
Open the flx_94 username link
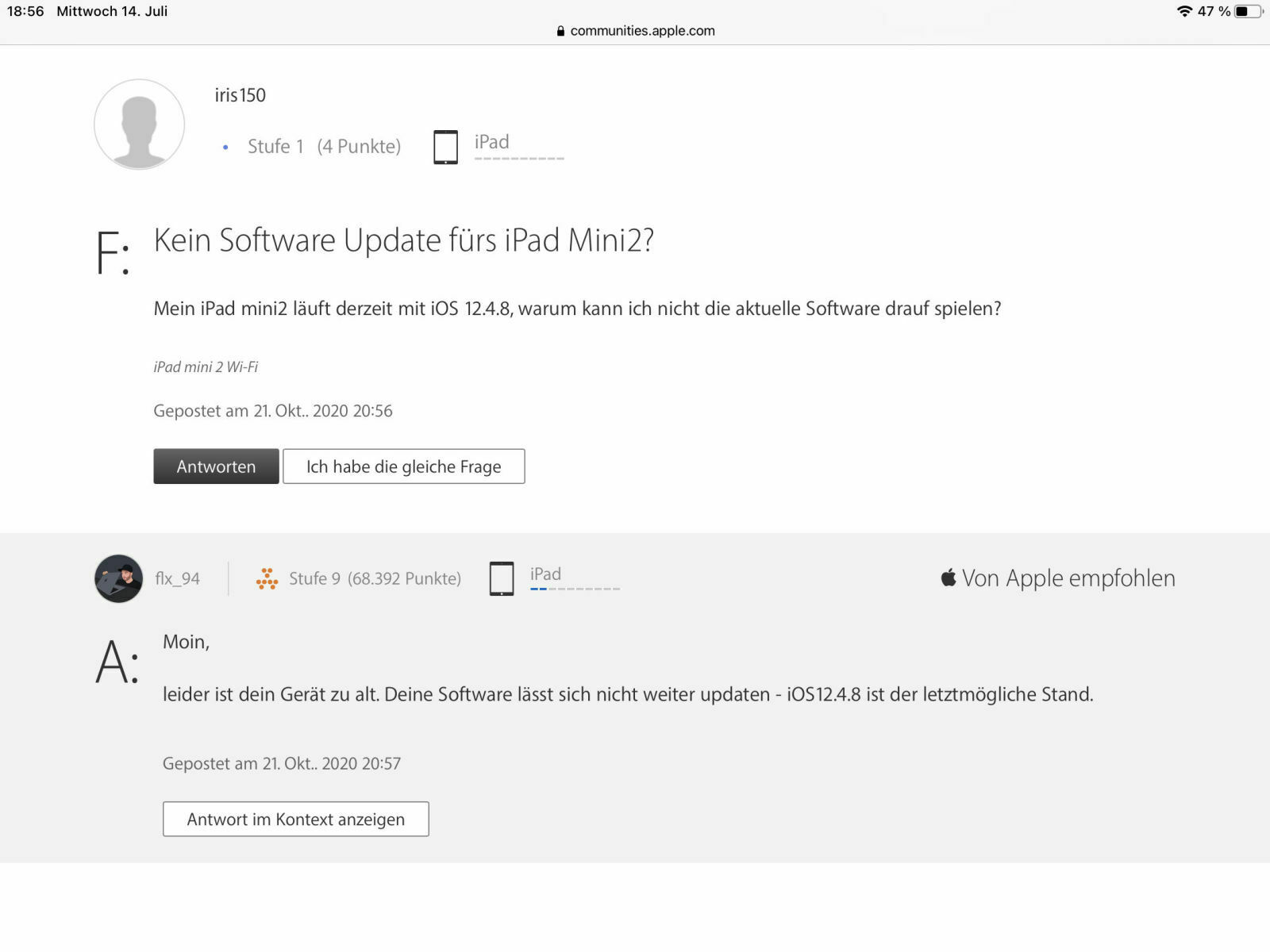(177, 578)
